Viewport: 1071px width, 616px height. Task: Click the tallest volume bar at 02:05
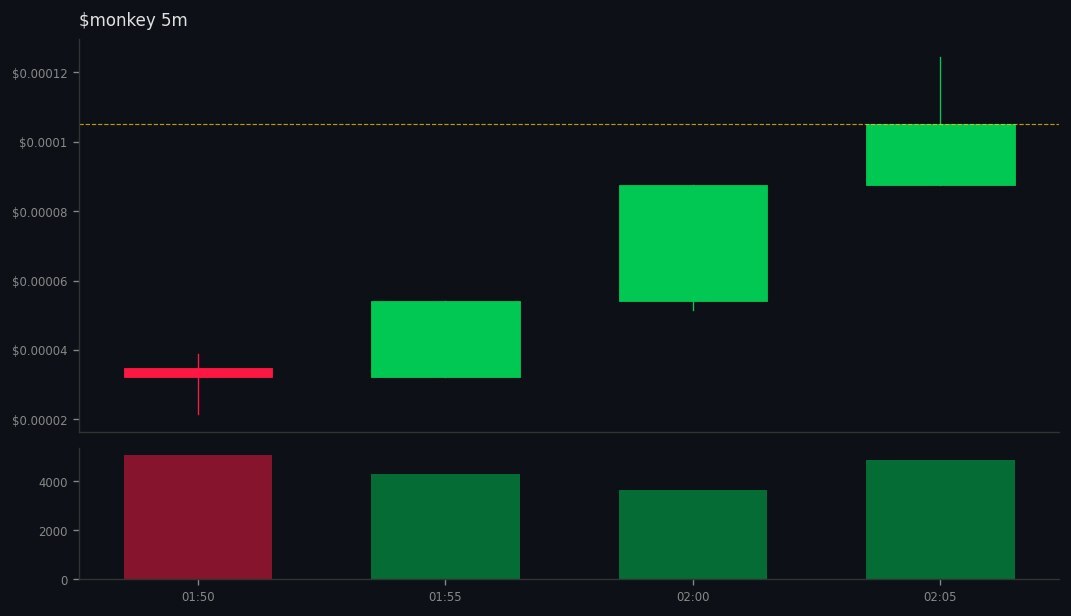(x=940, y=520)
